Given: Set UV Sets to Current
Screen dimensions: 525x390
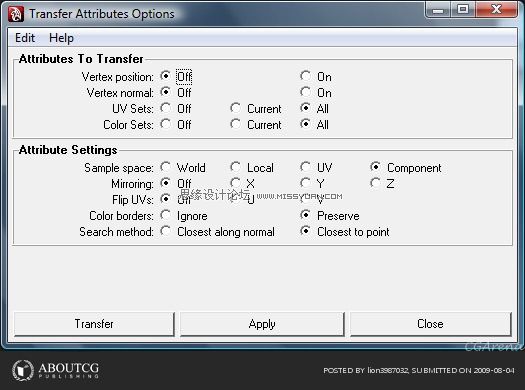Looking at the screenshot, I should pos(235,108).
